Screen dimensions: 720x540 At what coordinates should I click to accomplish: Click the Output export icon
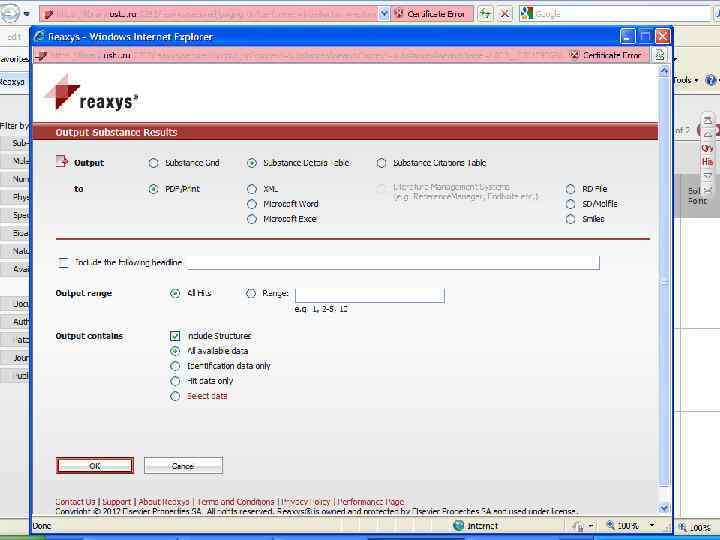(x=62, y=161)
